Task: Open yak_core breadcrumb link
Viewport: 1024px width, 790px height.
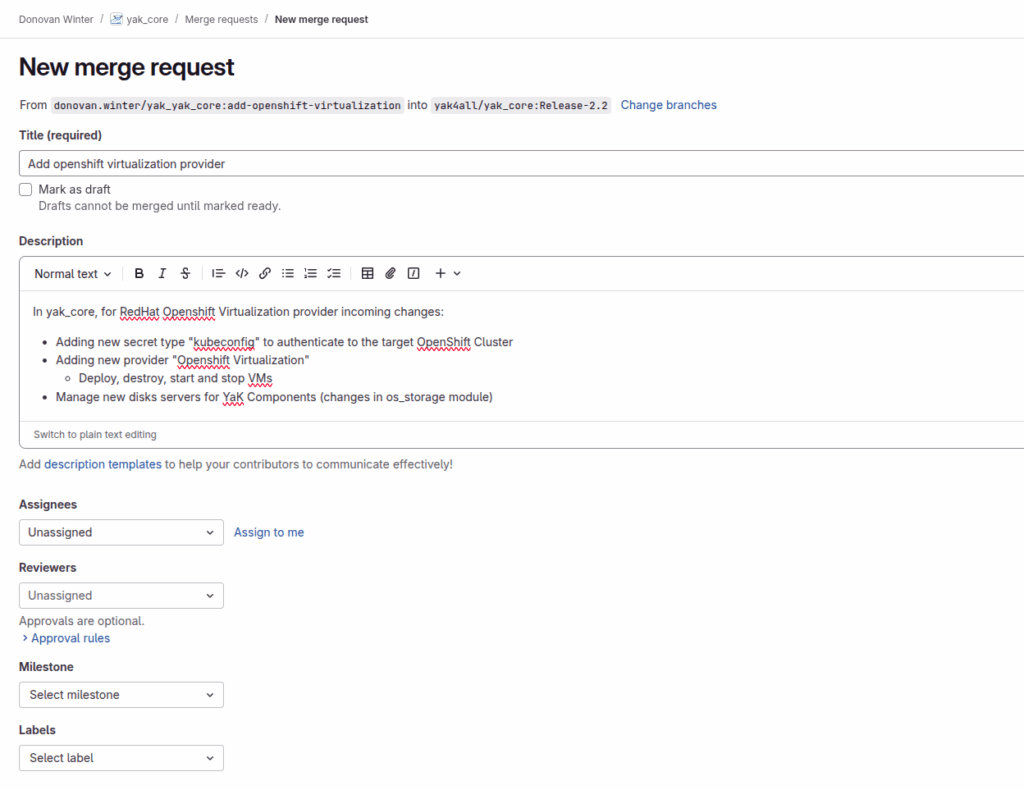Action: coord(147,20)
